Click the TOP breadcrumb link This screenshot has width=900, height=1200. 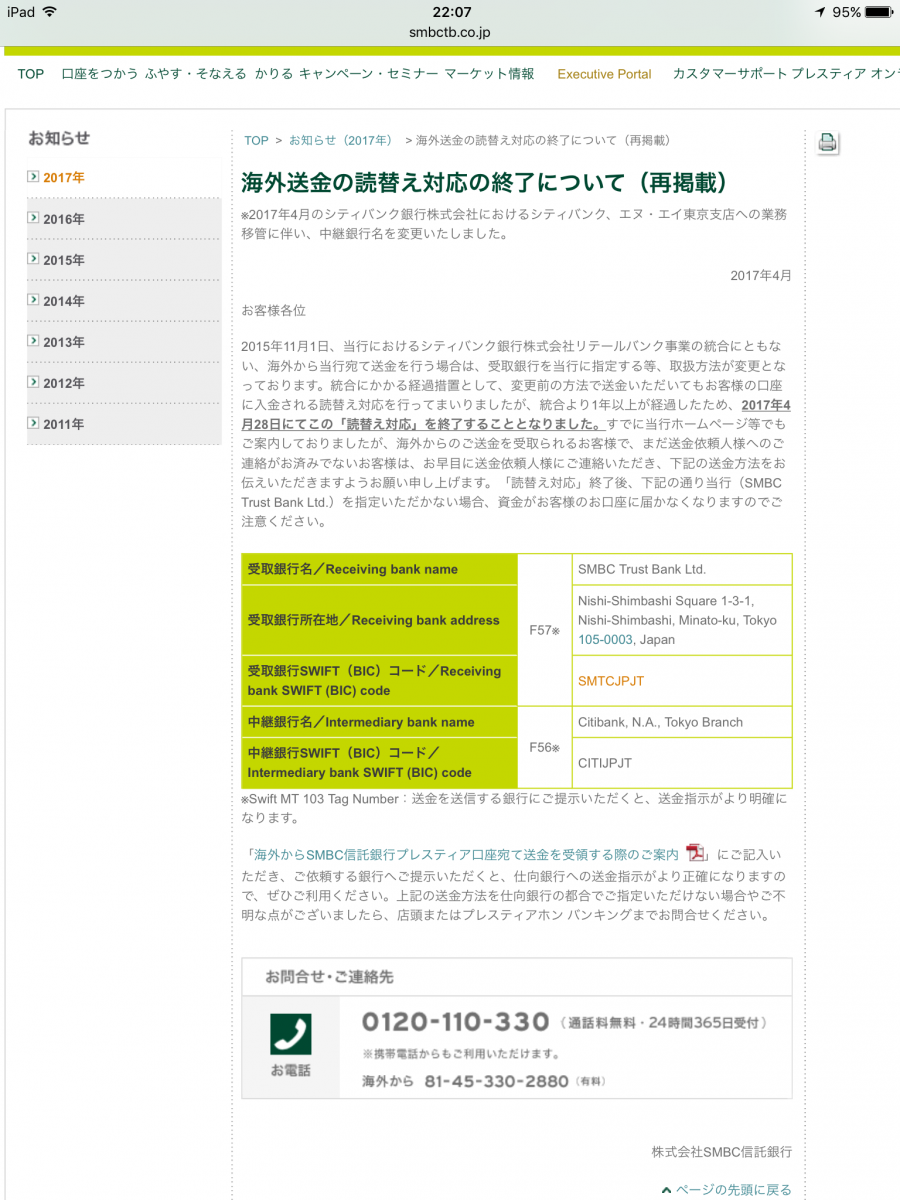click(256, 141)
